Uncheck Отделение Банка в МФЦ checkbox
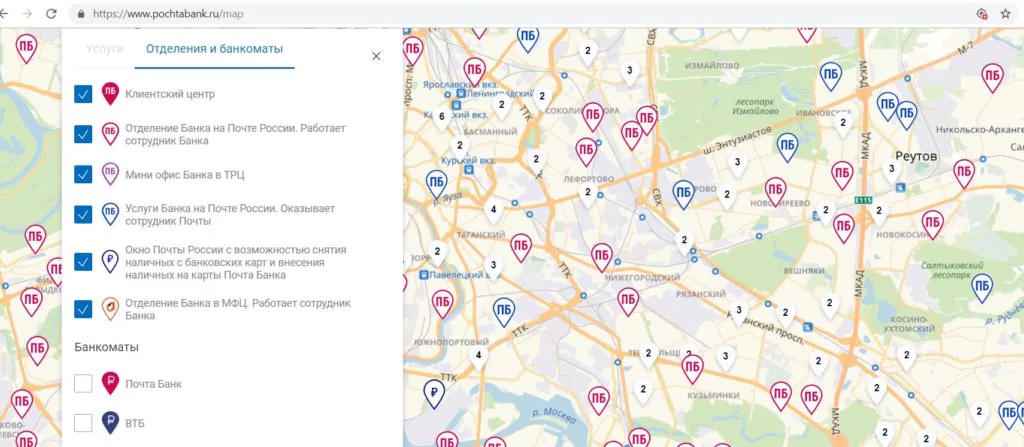This screenshot has width=1024, height=447. [83, 309]
